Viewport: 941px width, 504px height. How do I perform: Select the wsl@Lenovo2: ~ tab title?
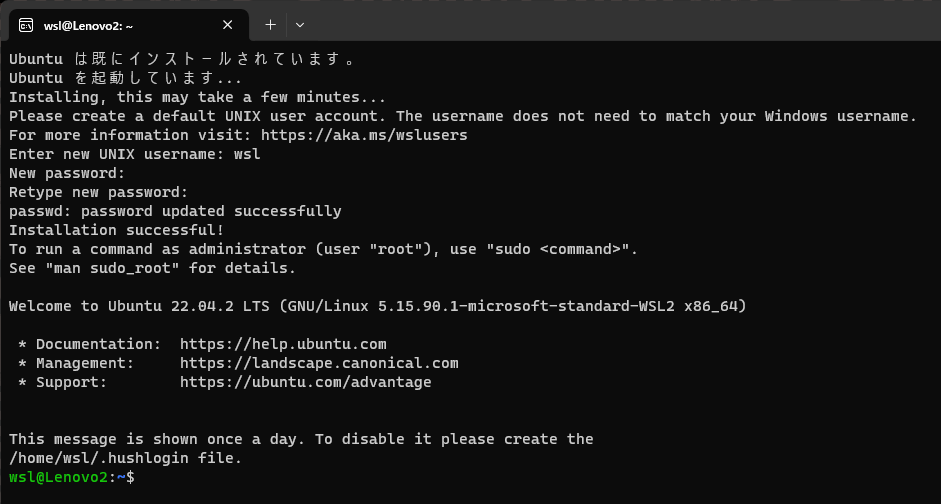[88, 25]
